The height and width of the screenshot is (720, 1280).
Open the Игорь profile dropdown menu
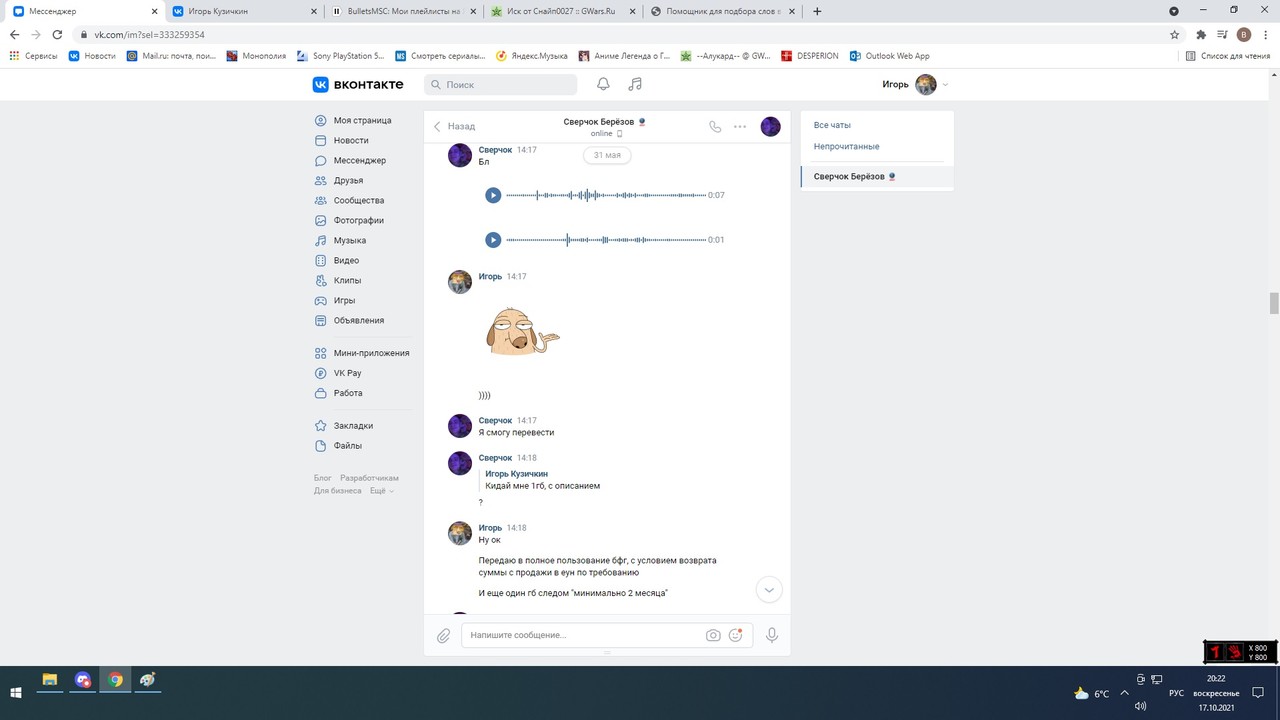point(915,85)
